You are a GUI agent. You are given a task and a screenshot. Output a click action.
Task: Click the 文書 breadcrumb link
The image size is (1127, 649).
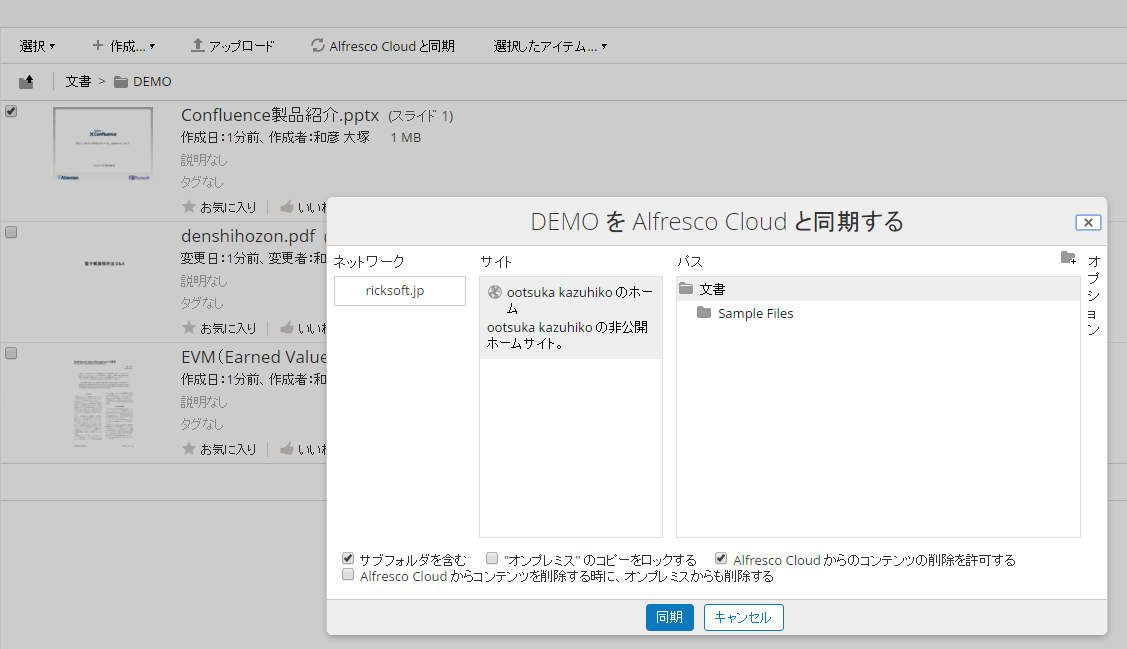(78, 82)
